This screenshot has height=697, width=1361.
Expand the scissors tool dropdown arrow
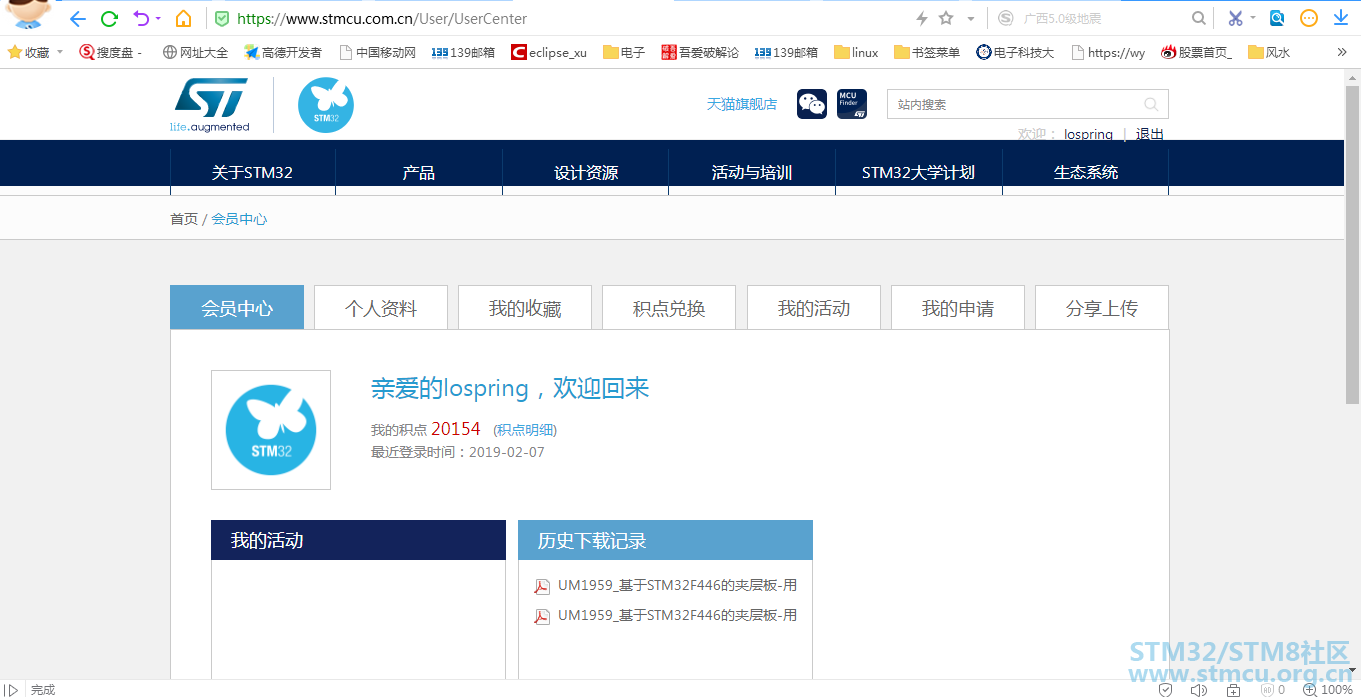(x=1252, y=18)
